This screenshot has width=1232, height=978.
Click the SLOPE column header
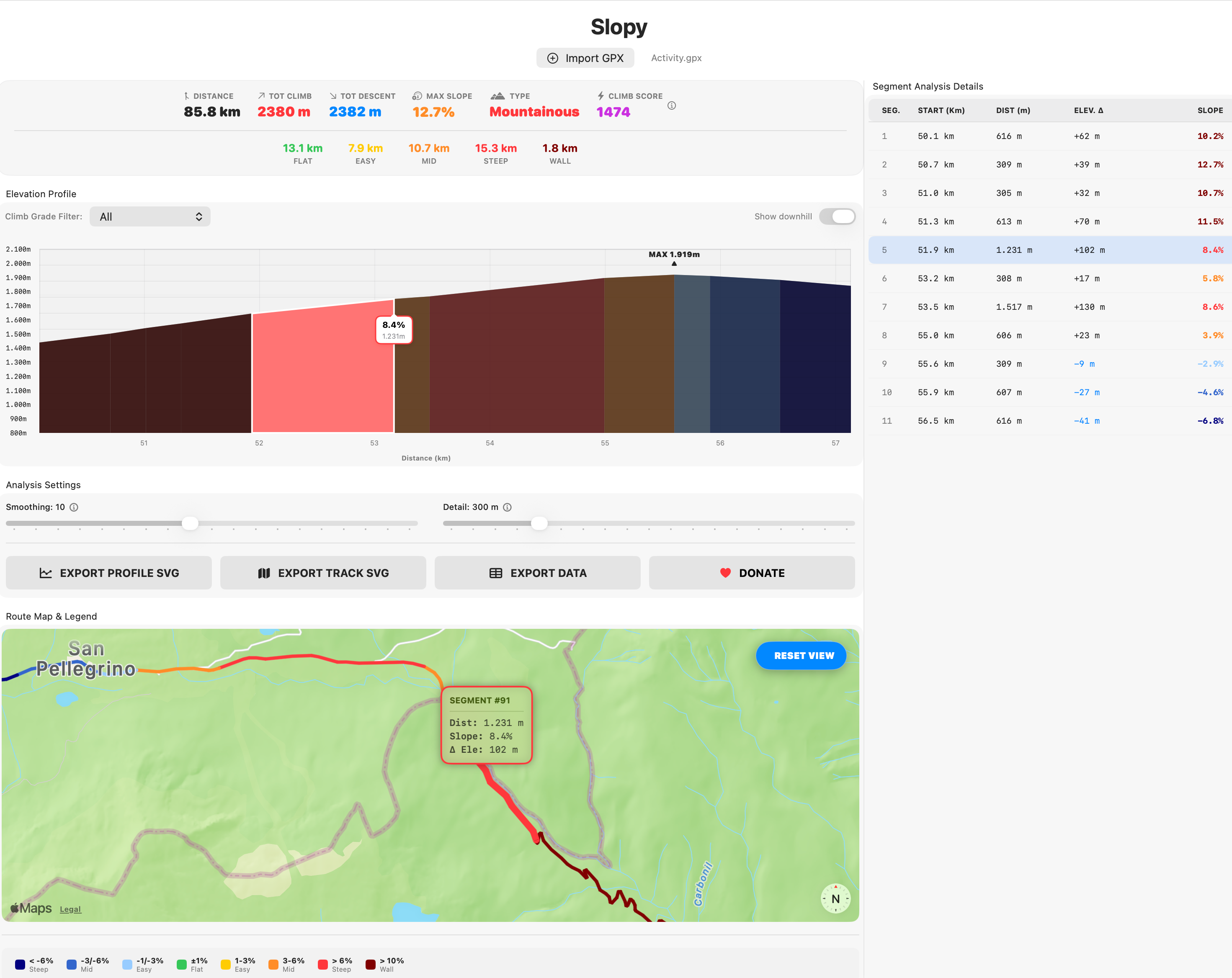(x=1210, y=110)
